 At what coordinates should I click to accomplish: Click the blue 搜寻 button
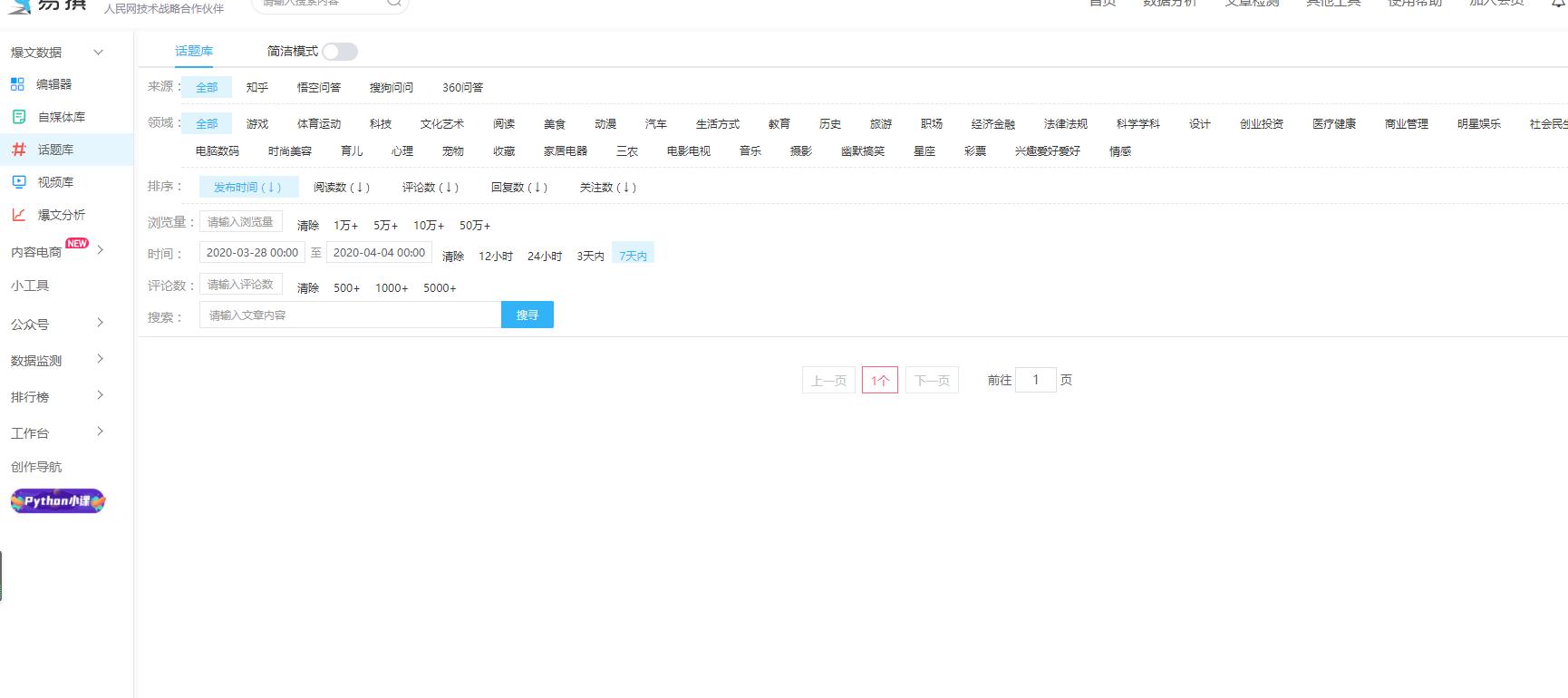pos(528,315)
